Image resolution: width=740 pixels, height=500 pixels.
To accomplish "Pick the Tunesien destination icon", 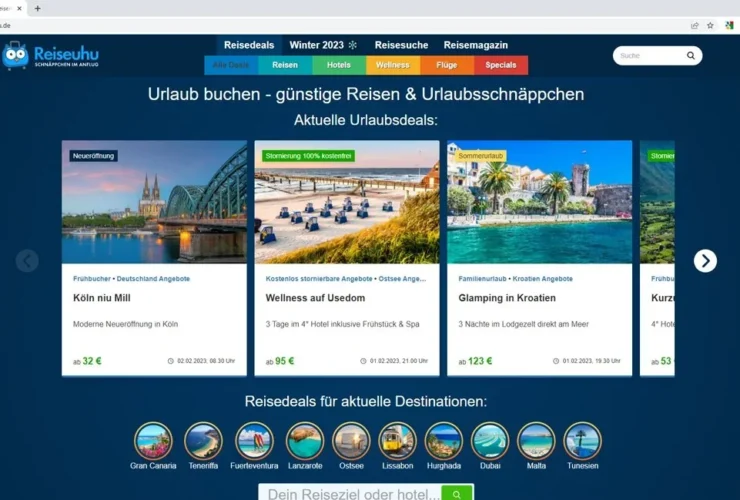I will [581, 440].
